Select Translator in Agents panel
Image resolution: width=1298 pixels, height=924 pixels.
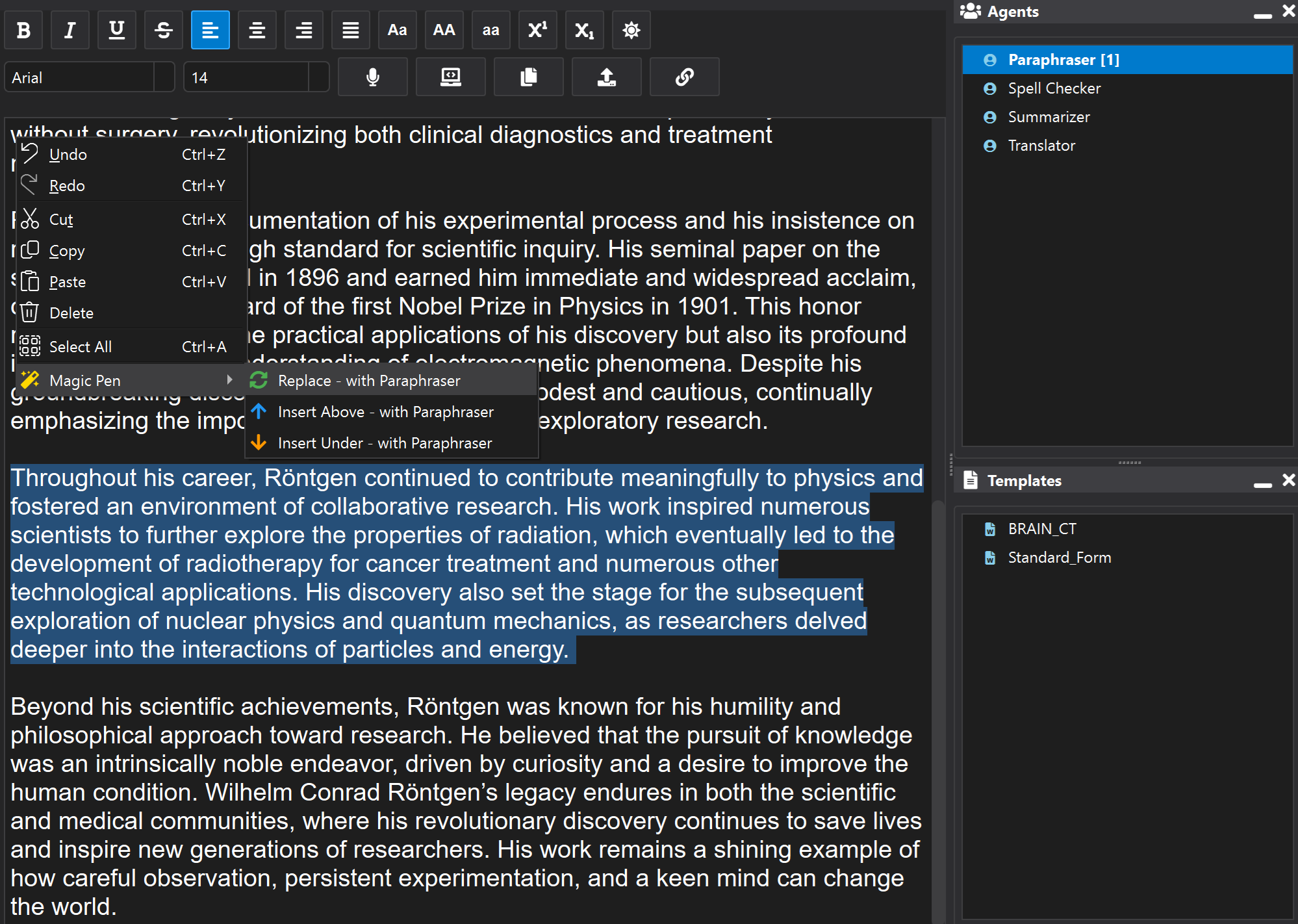pos(1041,146)
